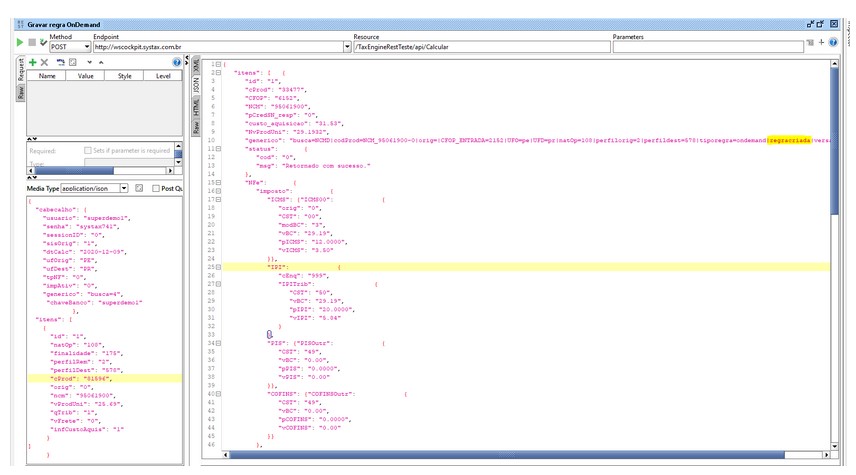The width and height of the screenshot is (856, 475).
Task: Click response scrollbar up arrow
Action: [834, 64]
